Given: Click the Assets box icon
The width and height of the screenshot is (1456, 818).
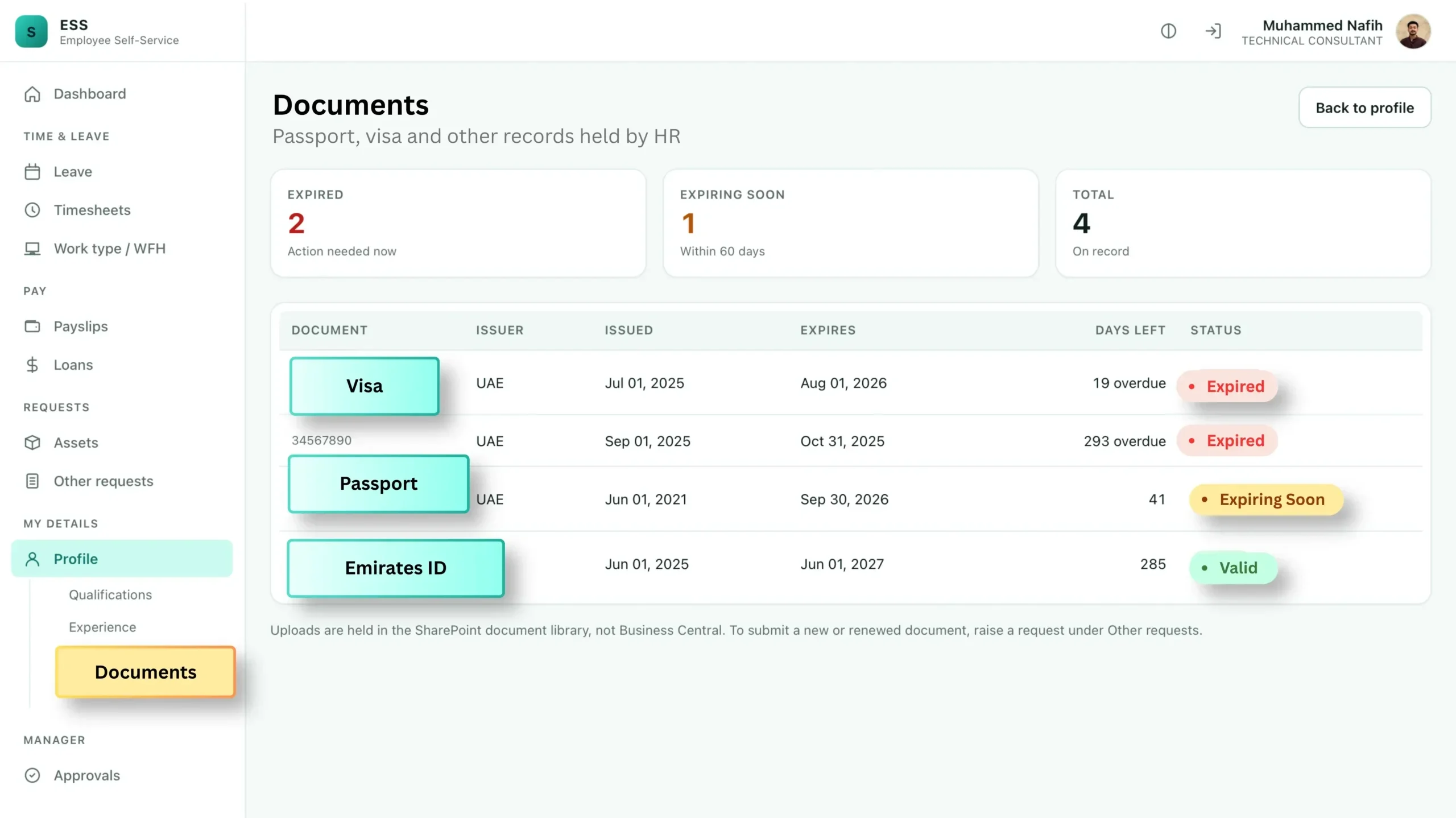Looking at the screenshot, I should point(32,443).
